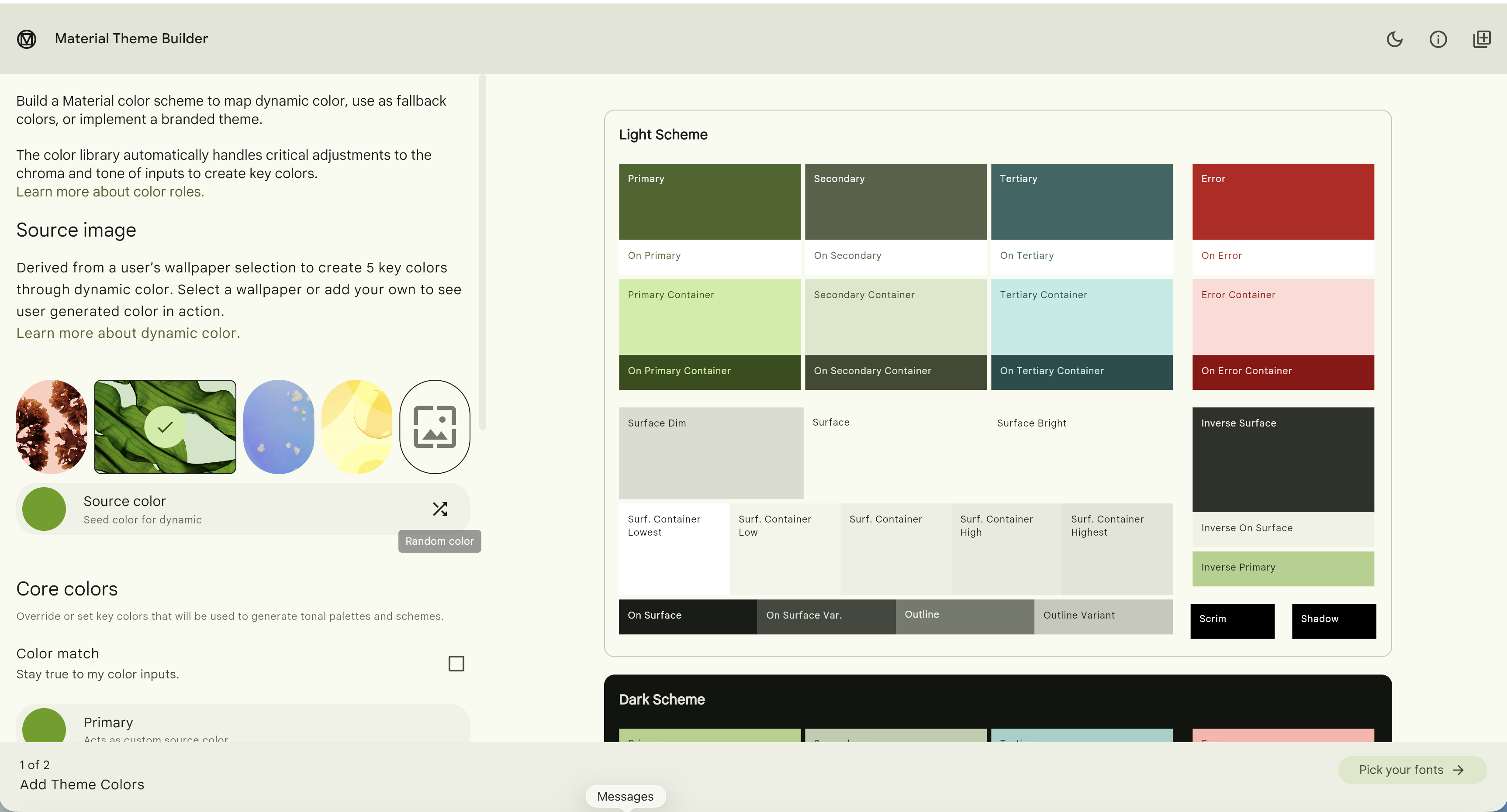
Task: Click the left panel scrollbar
Action: (483, 252)
